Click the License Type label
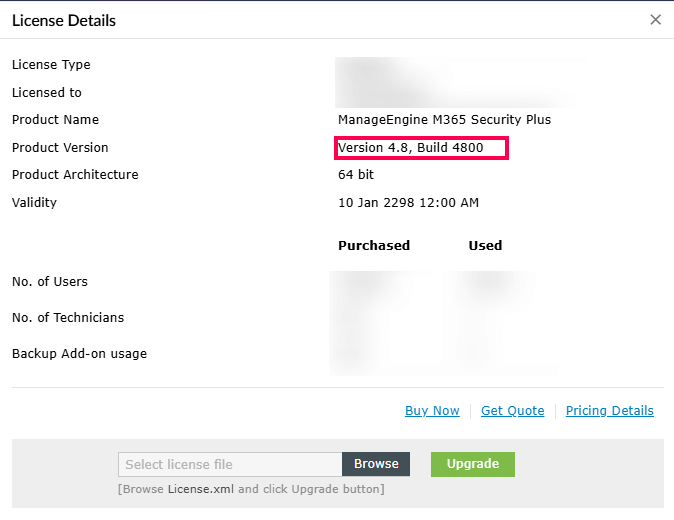This screenshot has height=520, width=674. (x=51, y=65)
